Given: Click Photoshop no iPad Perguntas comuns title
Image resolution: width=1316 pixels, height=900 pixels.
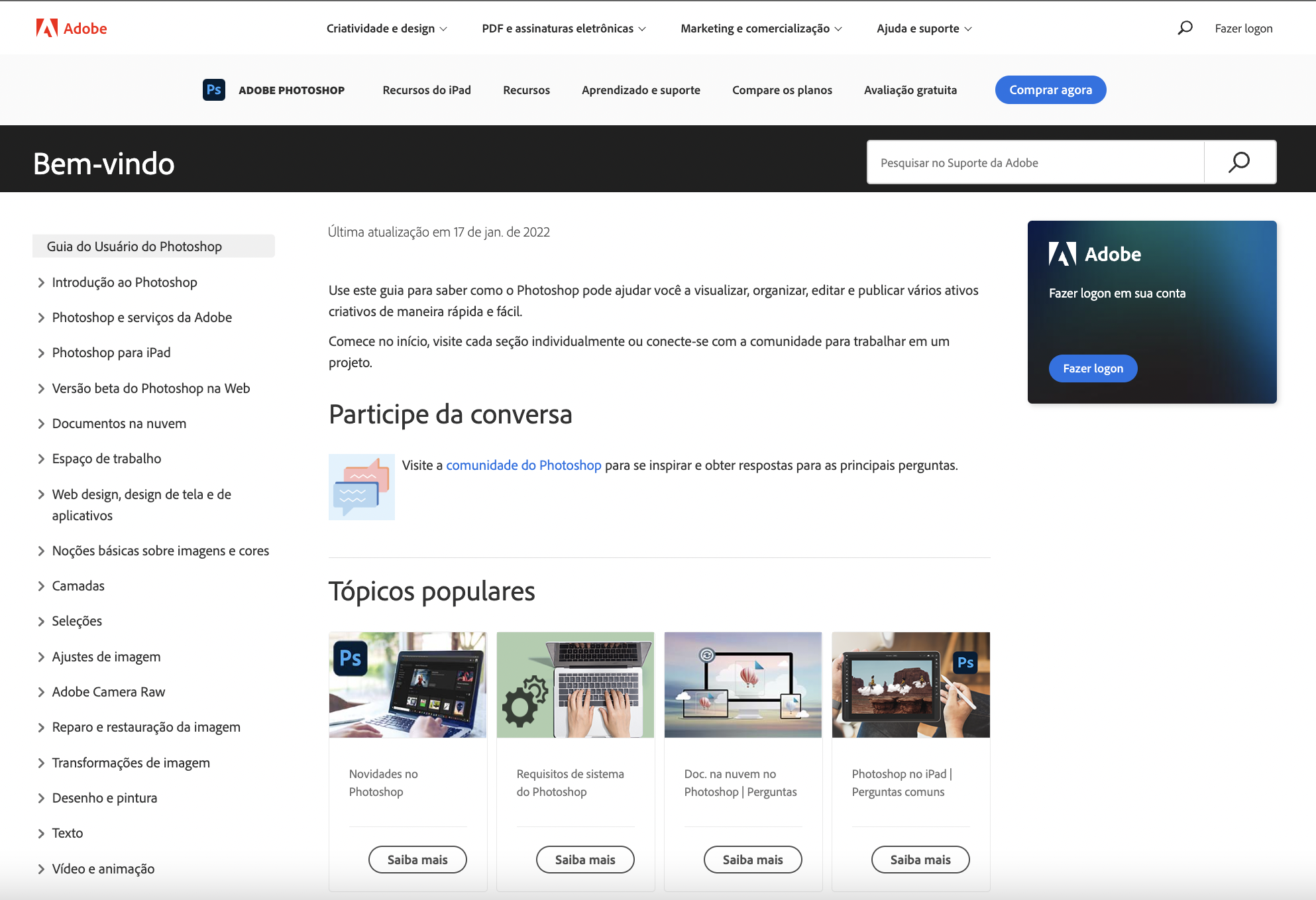Looking at the screenshot, I should [x=902, y=783].
